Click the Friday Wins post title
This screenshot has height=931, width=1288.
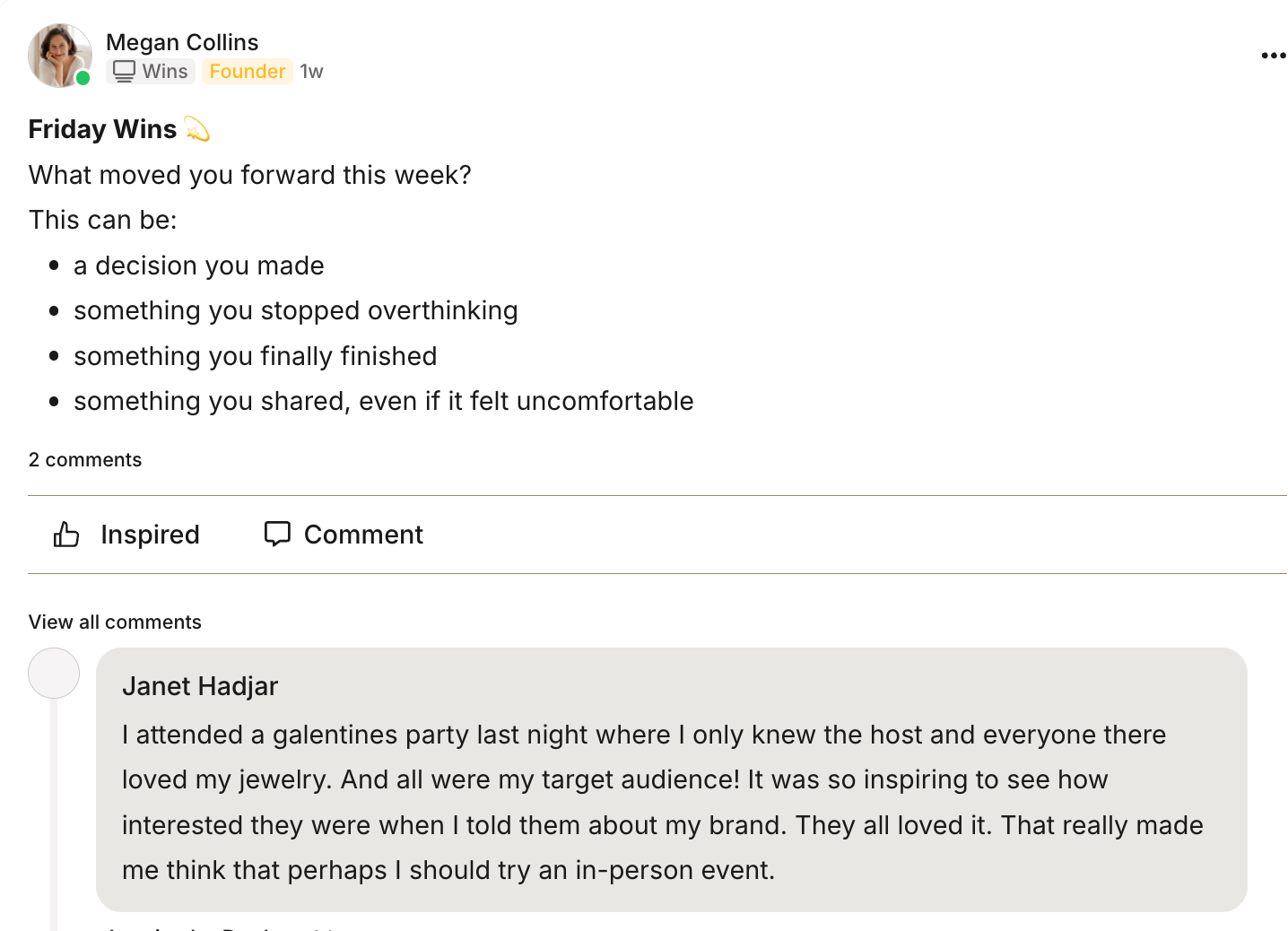(x=102, y=129)
